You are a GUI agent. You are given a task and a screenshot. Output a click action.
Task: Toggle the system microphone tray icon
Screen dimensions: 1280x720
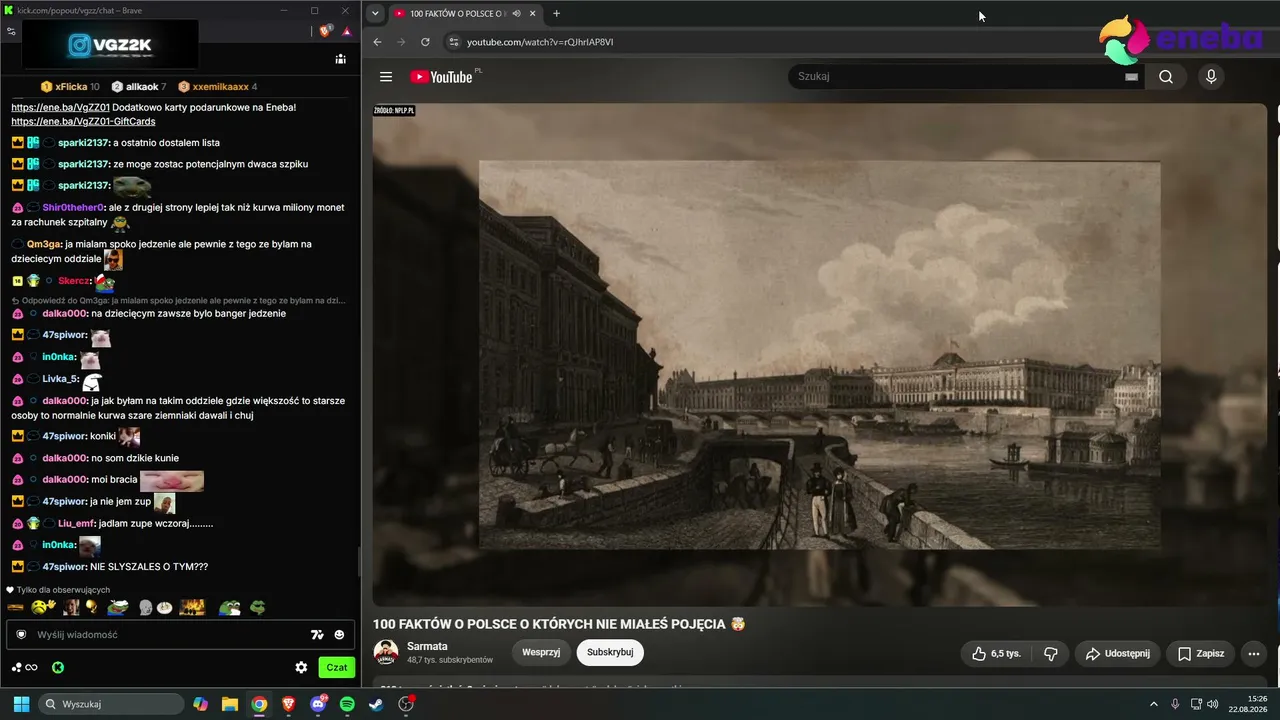[x=1175, y=704]
